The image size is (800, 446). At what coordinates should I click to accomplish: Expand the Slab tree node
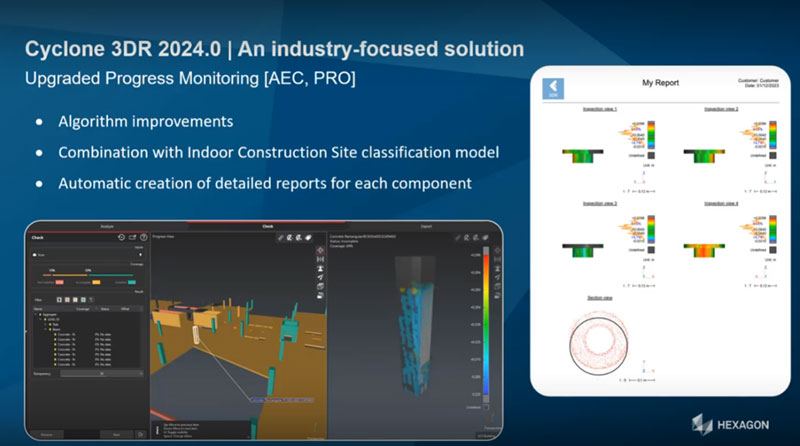pyautogui.click(x=45, y=325)
